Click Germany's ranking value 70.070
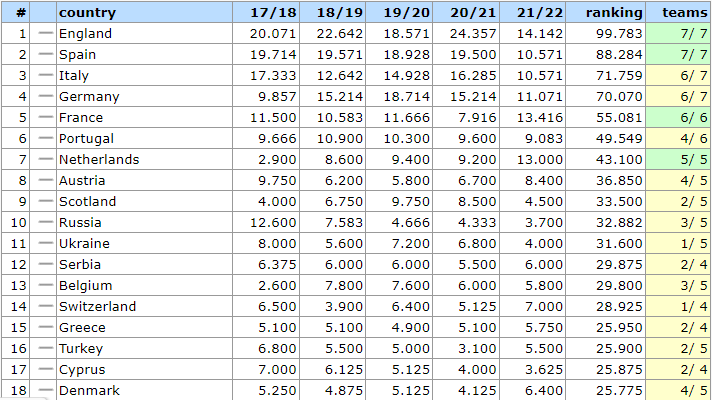 [x=619, y=96]
